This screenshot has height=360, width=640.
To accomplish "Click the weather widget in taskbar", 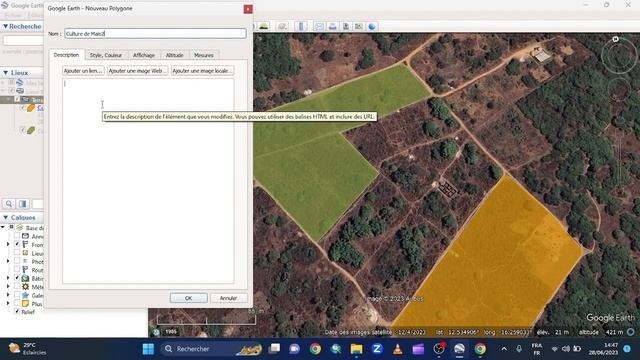I will tap(28, 349).
